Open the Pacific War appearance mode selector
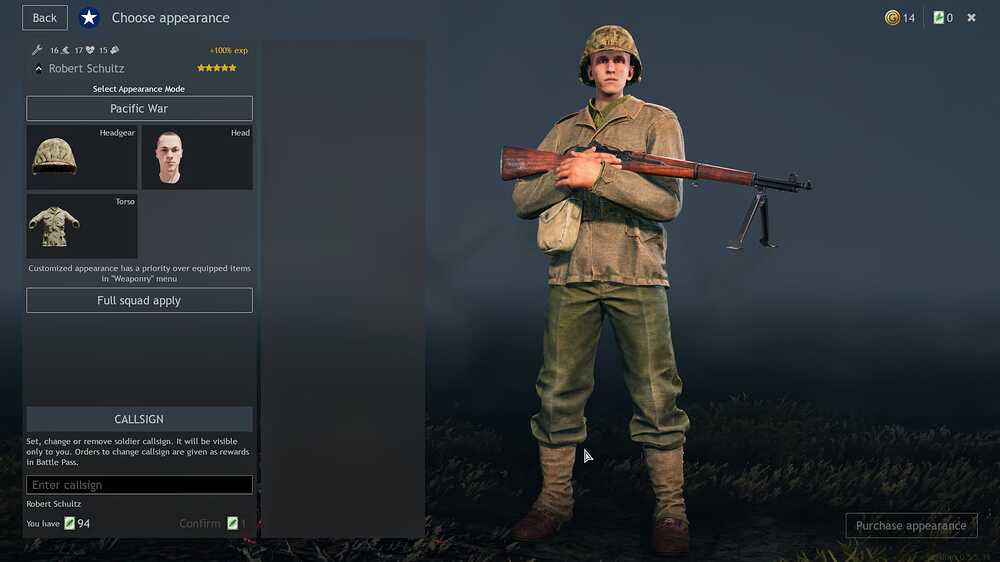The width and height of the screenshot is (1000, 562). 139,108
